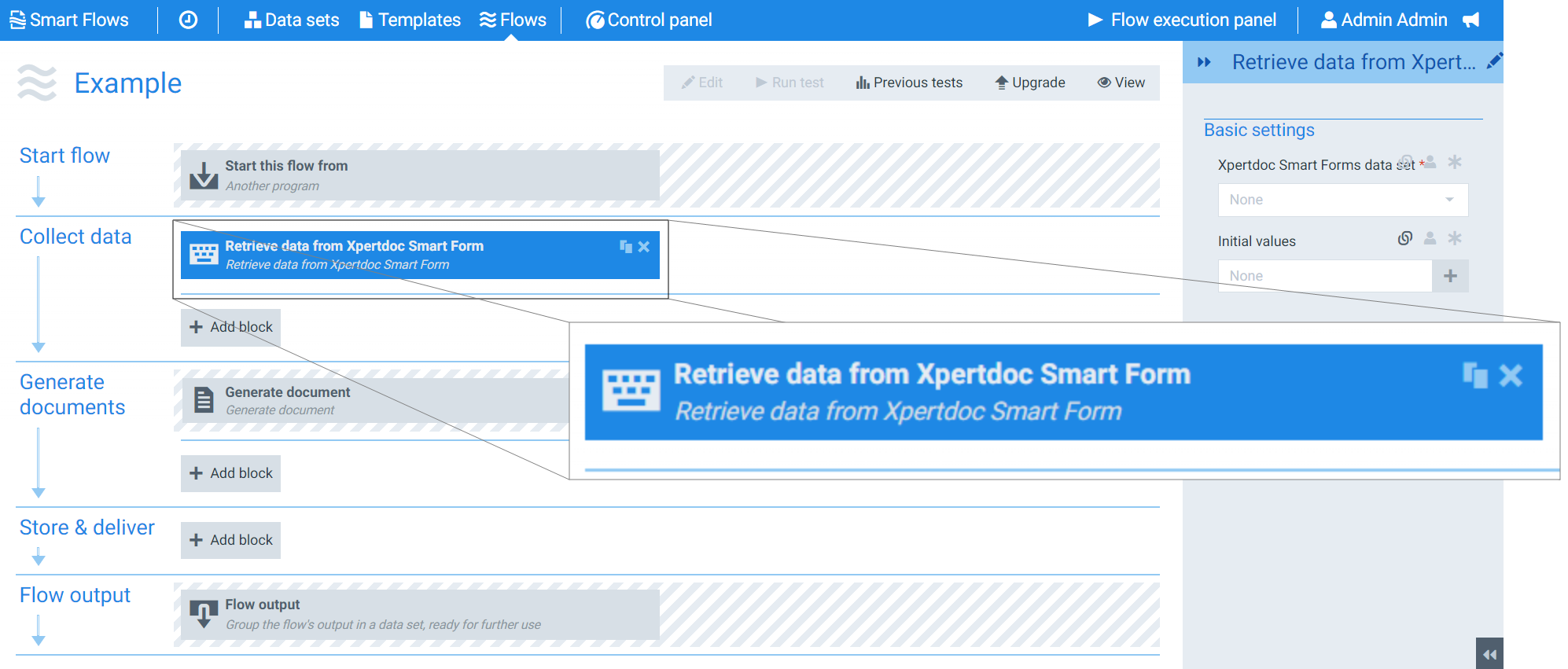Click the download icon on Start flow block
1568x669 pixels.
[x=204, y=175]
